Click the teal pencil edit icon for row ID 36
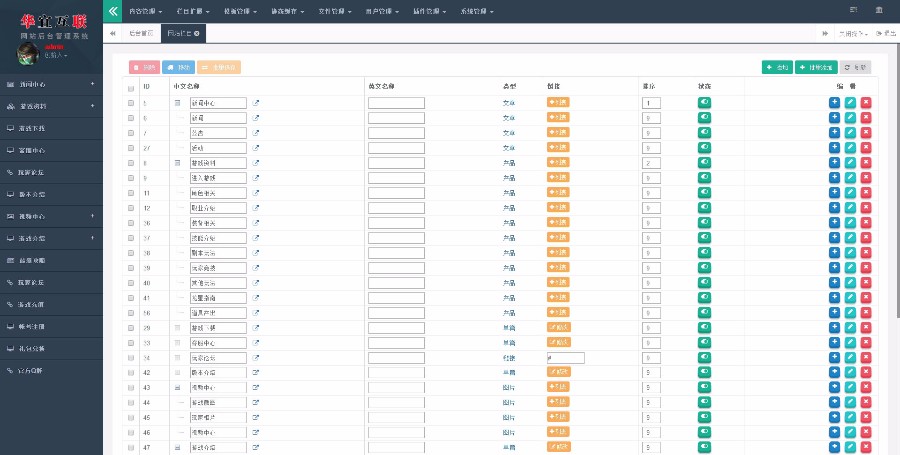The width and height of the screenshot is (900, 455). point(850,222)
